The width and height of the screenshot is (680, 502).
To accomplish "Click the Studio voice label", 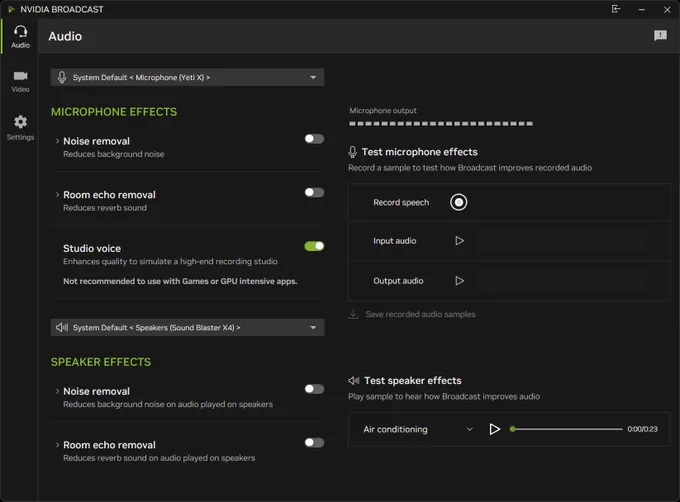I will pos(92,248).
